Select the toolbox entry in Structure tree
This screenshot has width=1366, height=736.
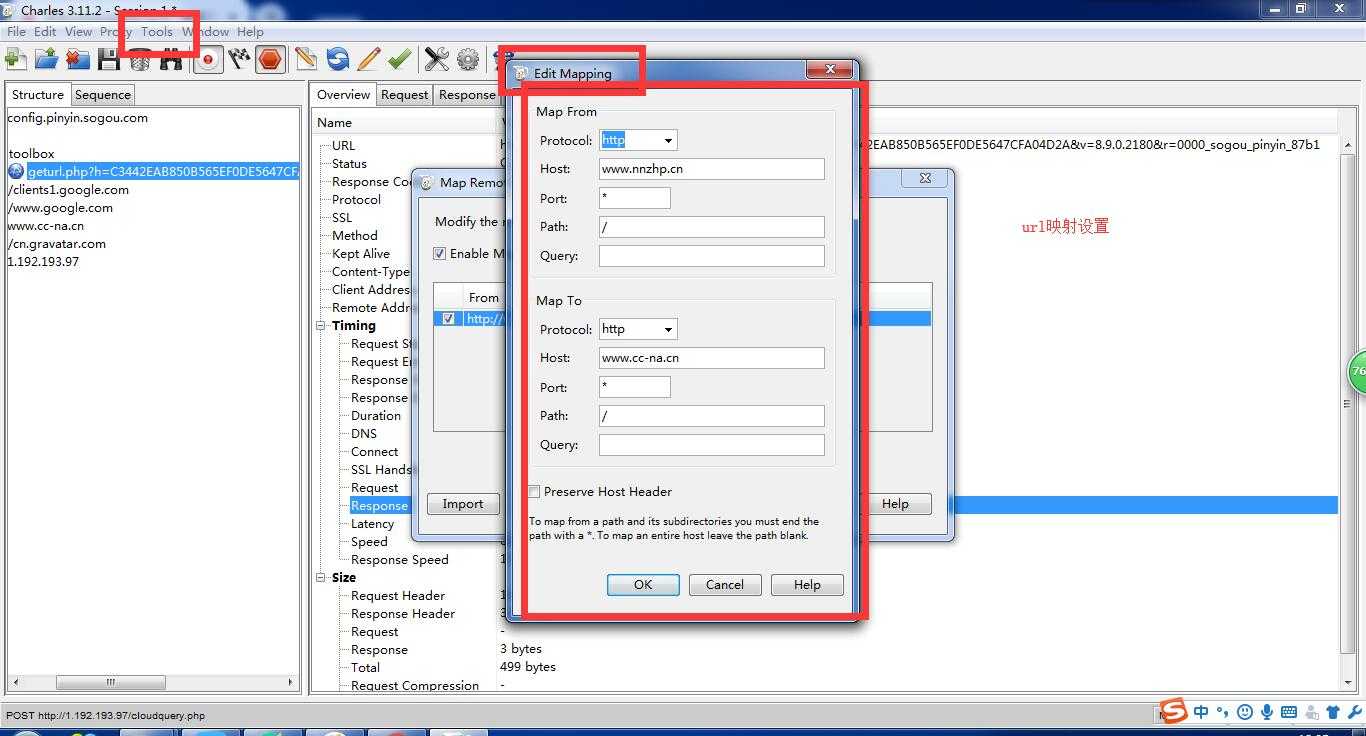[x=32, y=154]
